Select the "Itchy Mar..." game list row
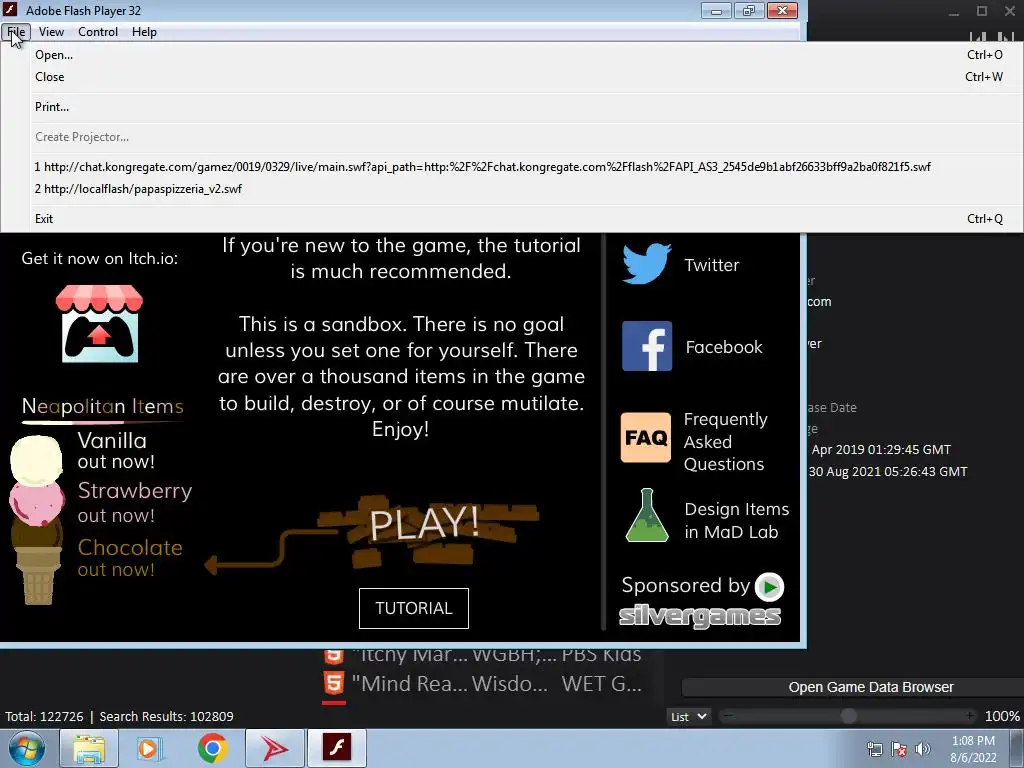Viewport: 1024px width, 768px height. pyautogui.click(x=483, y=654)
